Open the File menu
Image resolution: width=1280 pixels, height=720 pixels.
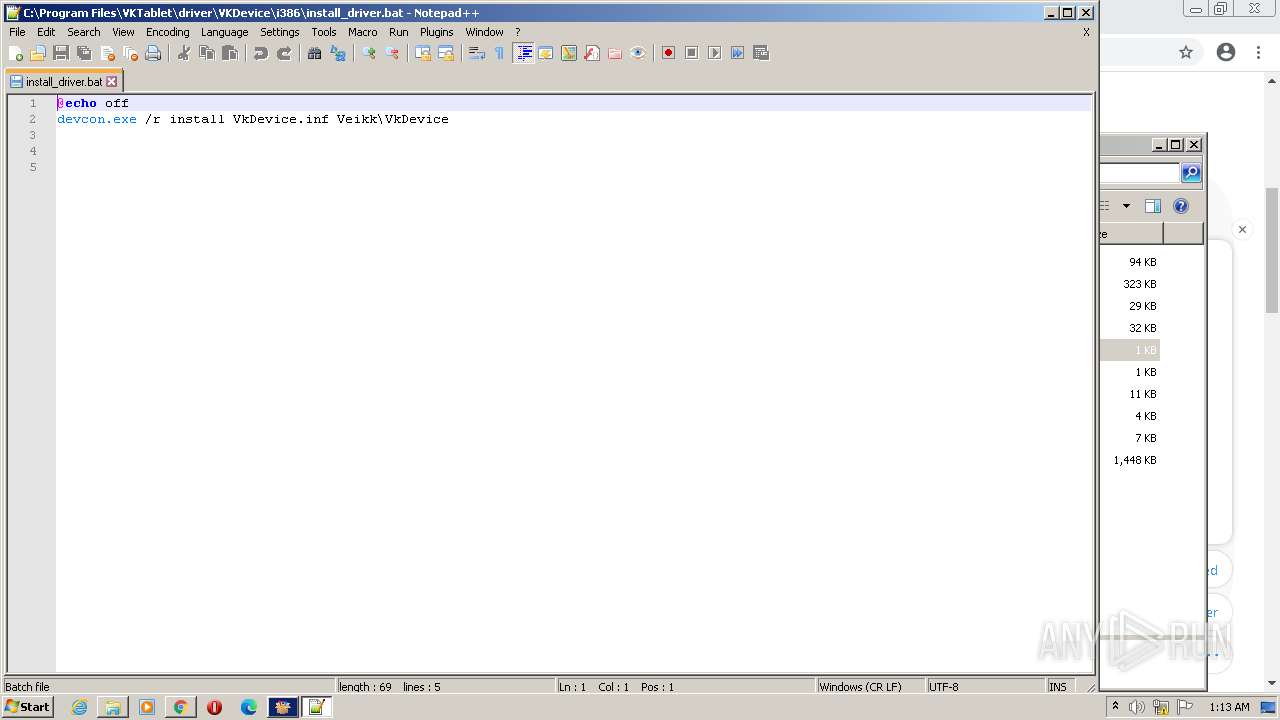[17, 32]
